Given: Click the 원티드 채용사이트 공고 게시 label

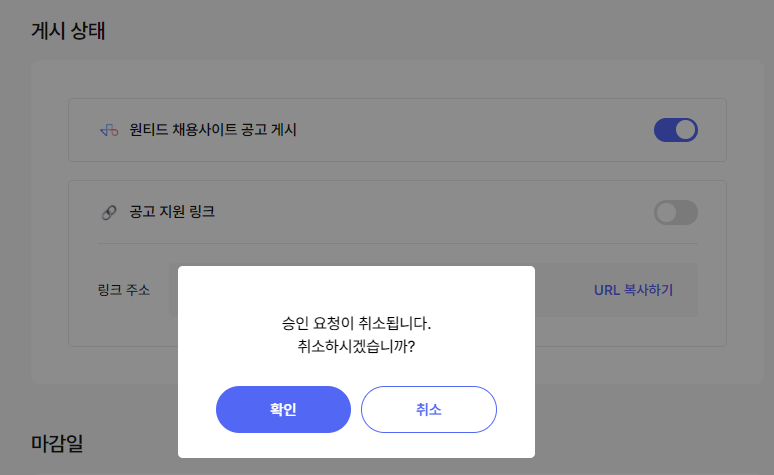Looking at the screenshot, I should (x=213, y=130).
